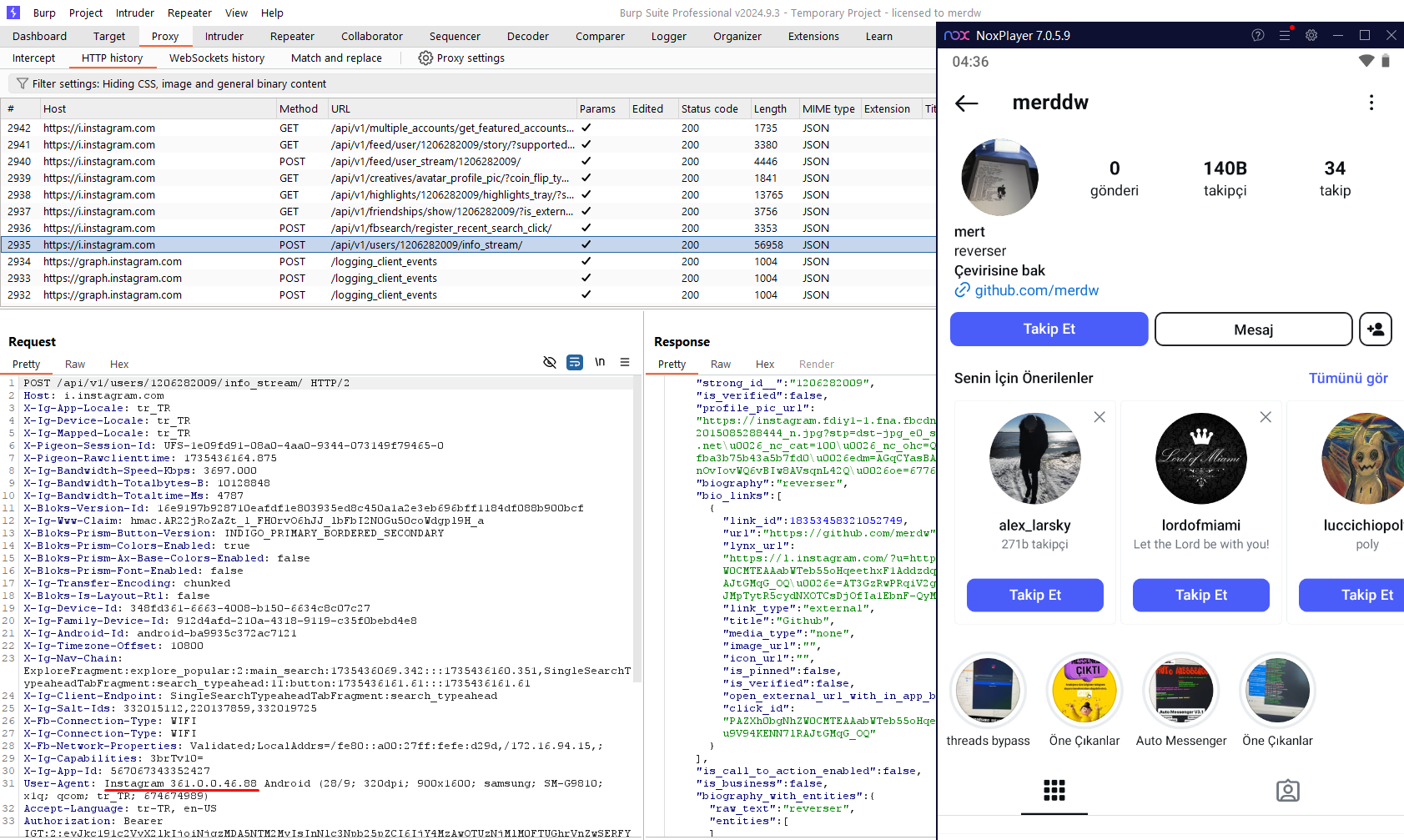1404x840 pixels.
Task: Open the Help menu
Action: click(x=272, y=13)
